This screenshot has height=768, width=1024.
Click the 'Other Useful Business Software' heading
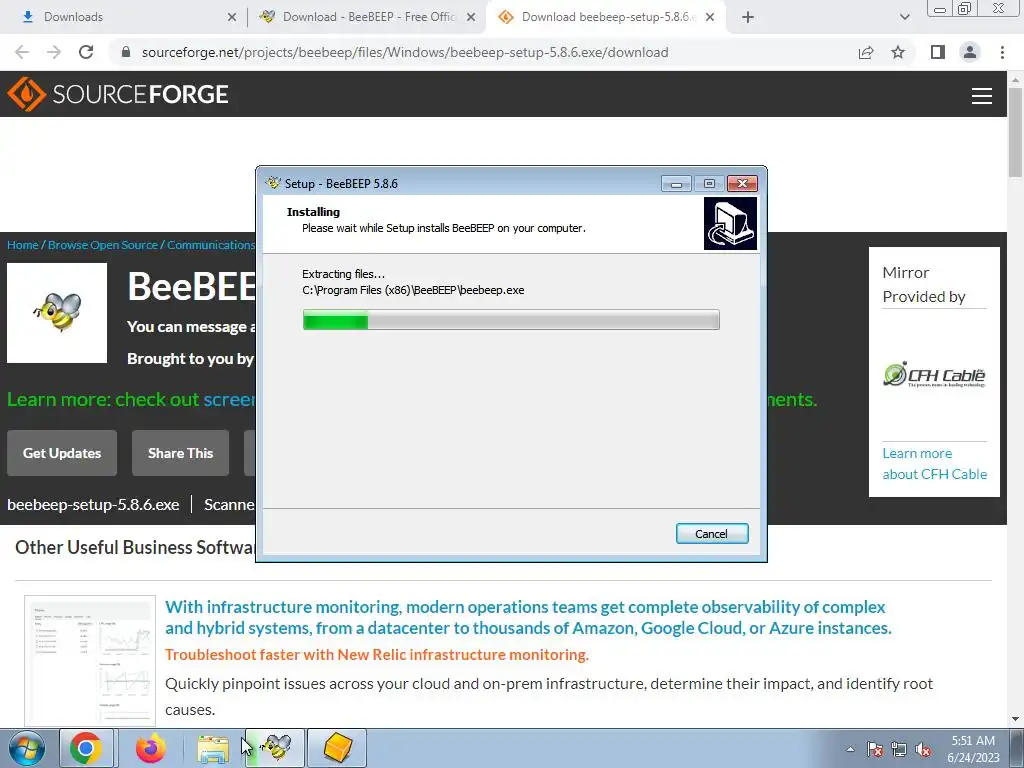click(x=135, y=547)
